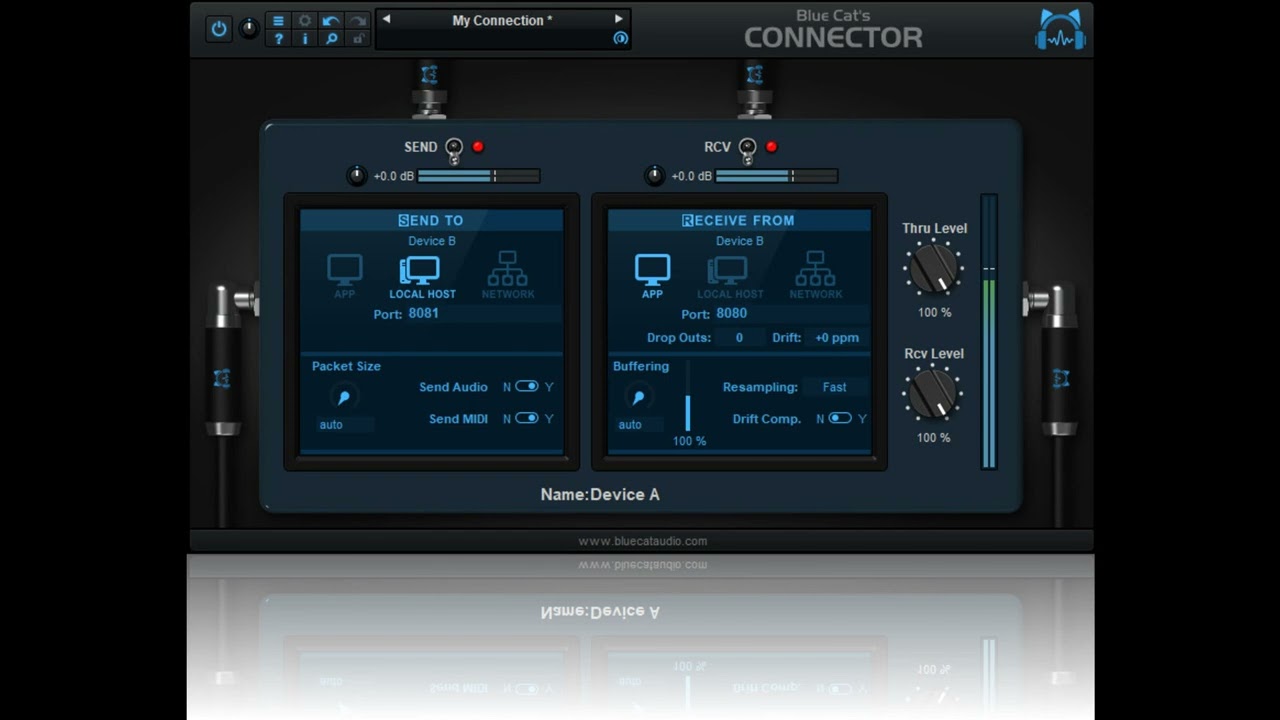The image size is (1280, 720).
Task: Open the main menu hamburger icon
Action: (278, 20)
